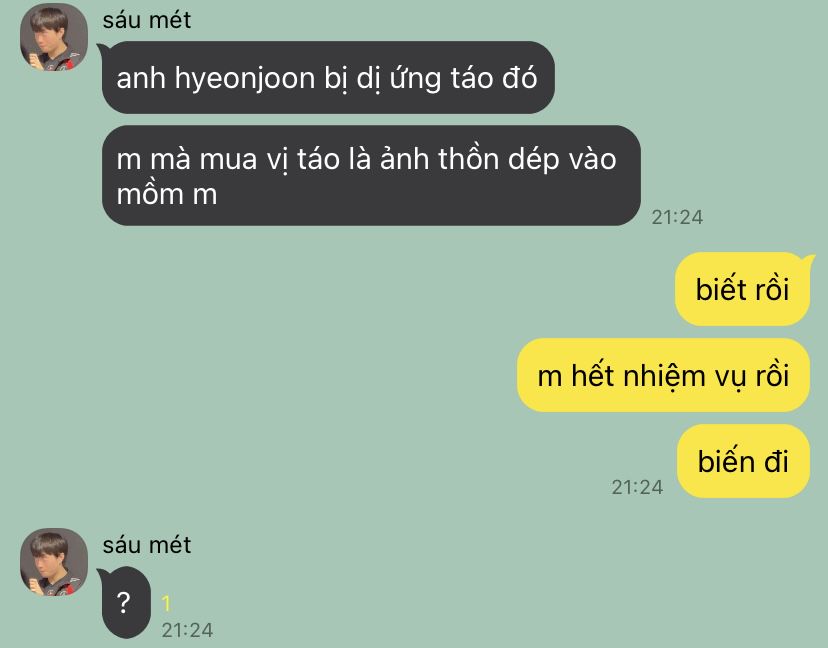The width and height of the screenshot is (828, 648).
Task: Click the tail of the "anh hyeonjoon" bubble
Action: (102, 50)
